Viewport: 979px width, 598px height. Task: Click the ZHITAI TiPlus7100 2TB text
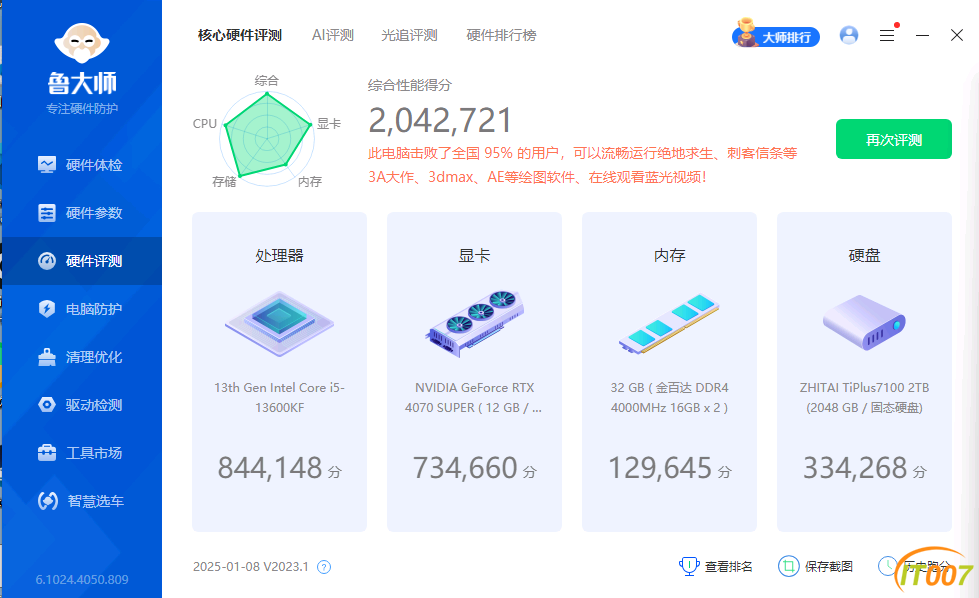864,398
